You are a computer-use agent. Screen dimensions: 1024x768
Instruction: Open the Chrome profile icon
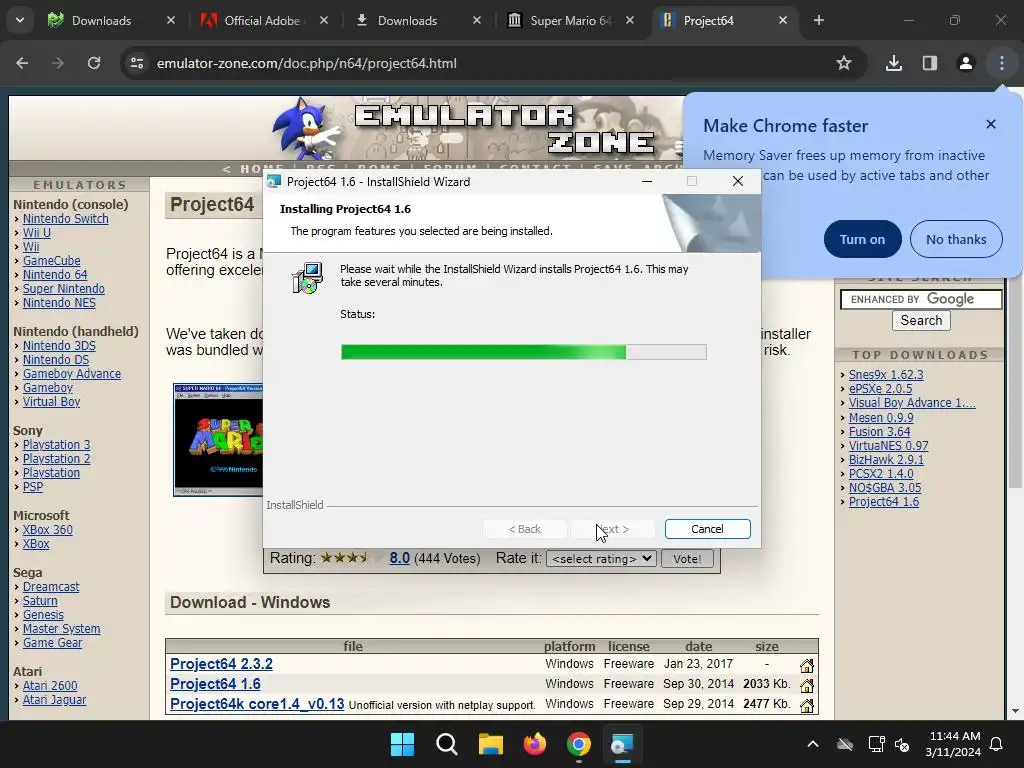965,63
